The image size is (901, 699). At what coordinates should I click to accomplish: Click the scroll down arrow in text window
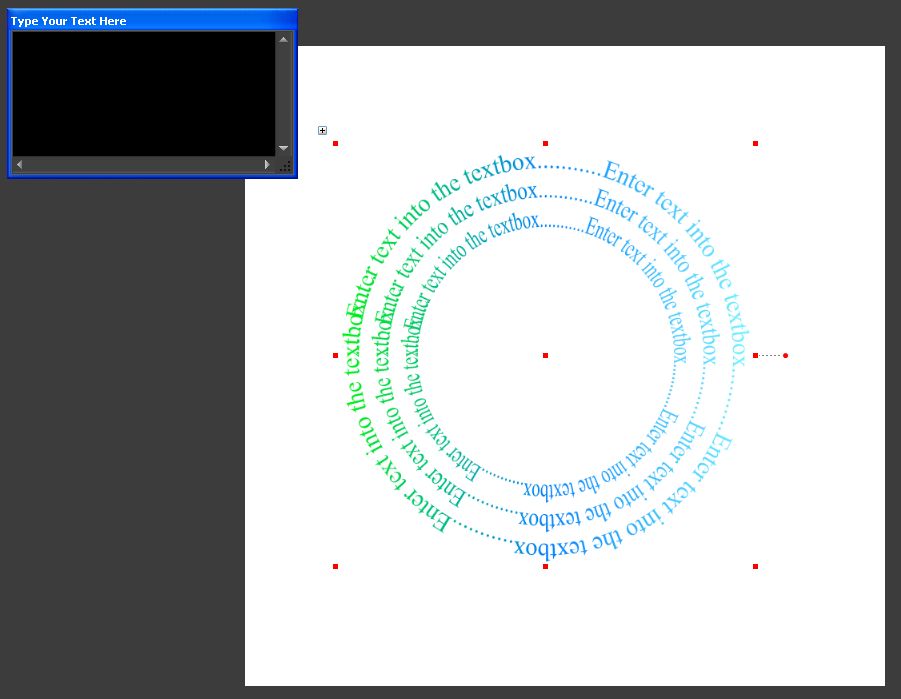(283, 147)
